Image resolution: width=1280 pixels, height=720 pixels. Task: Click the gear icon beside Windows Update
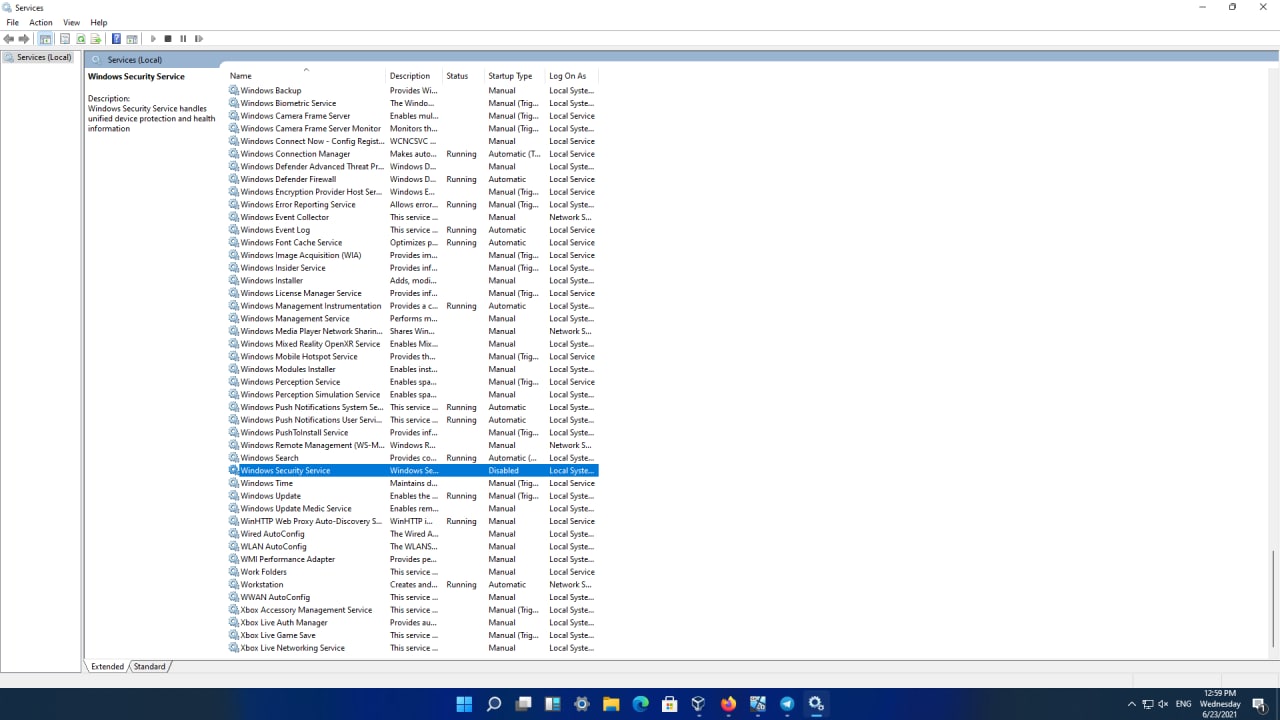[x=234, y=496]
